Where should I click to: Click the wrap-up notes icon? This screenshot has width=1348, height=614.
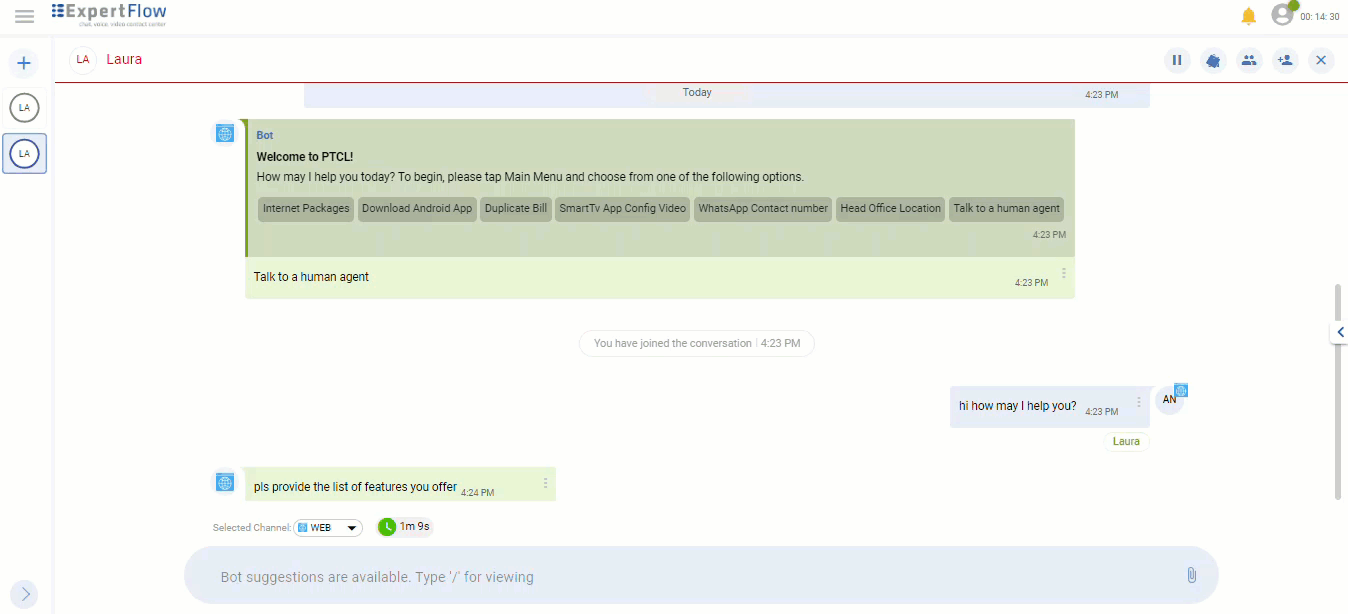[x=1213, y=60]
